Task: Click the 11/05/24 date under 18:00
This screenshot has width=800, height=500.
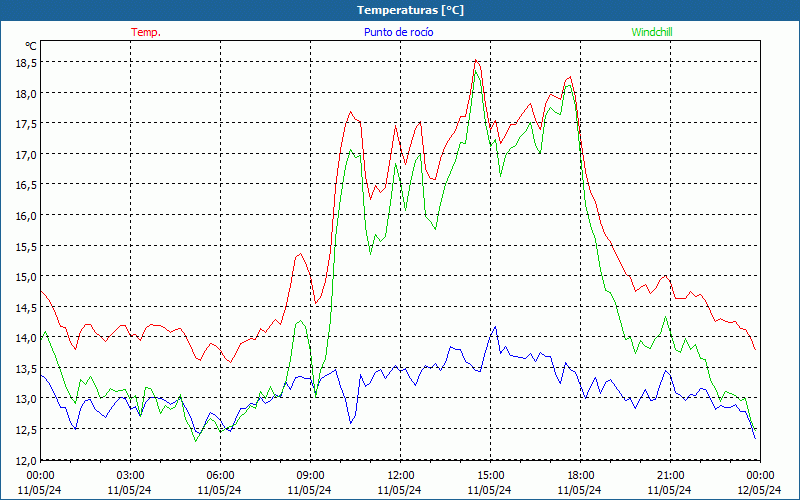Action: coord(580,490)
